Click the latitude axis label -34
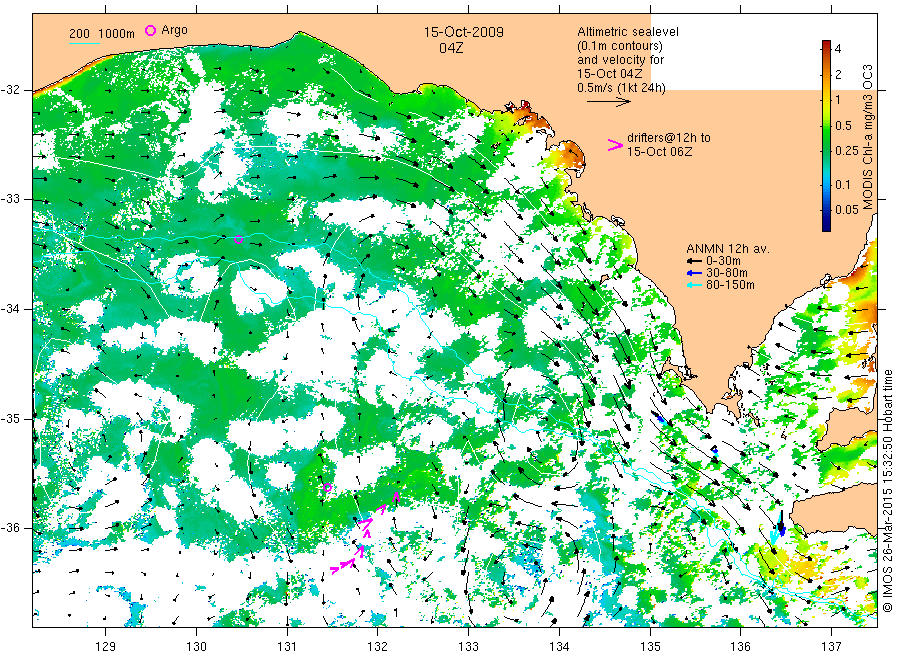This screenshot has height=660, width=900. coord(10,309)
